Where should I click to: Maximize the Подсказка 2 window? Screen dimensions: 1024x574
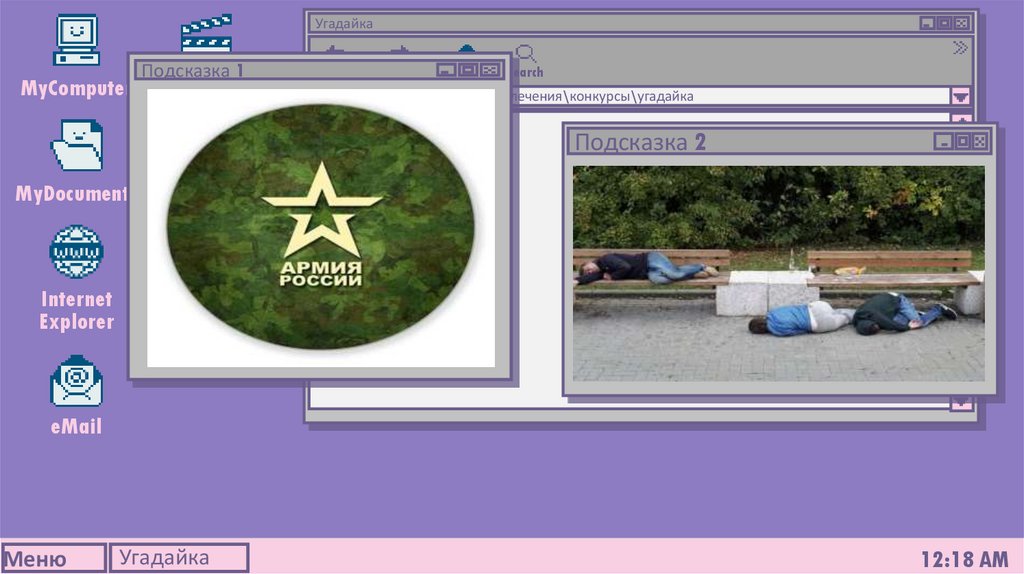962,141
